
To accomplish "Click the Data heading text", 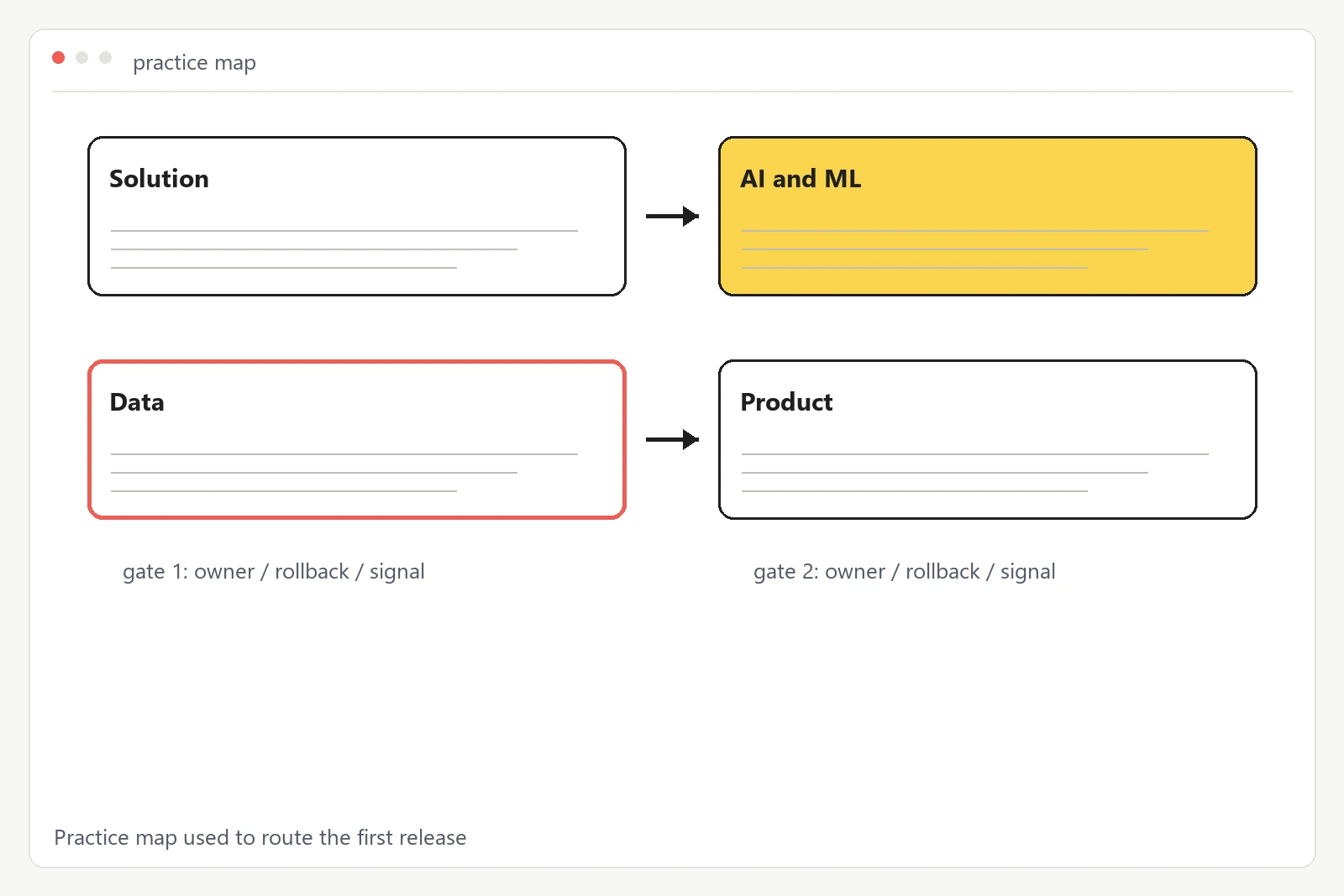I will coord(137,402).
